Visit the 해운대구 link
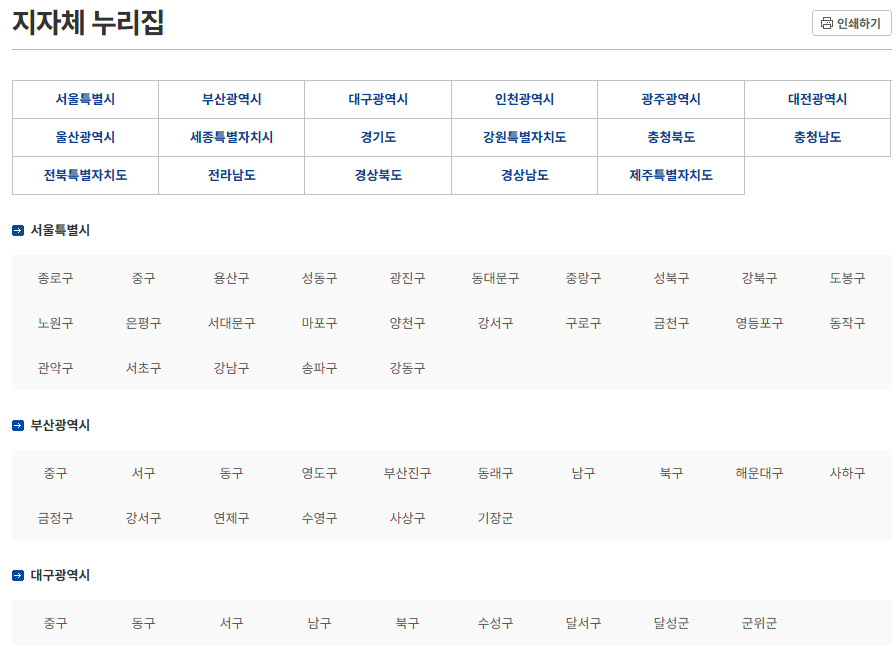The image size is (896, 651). (x=759, y=473)
